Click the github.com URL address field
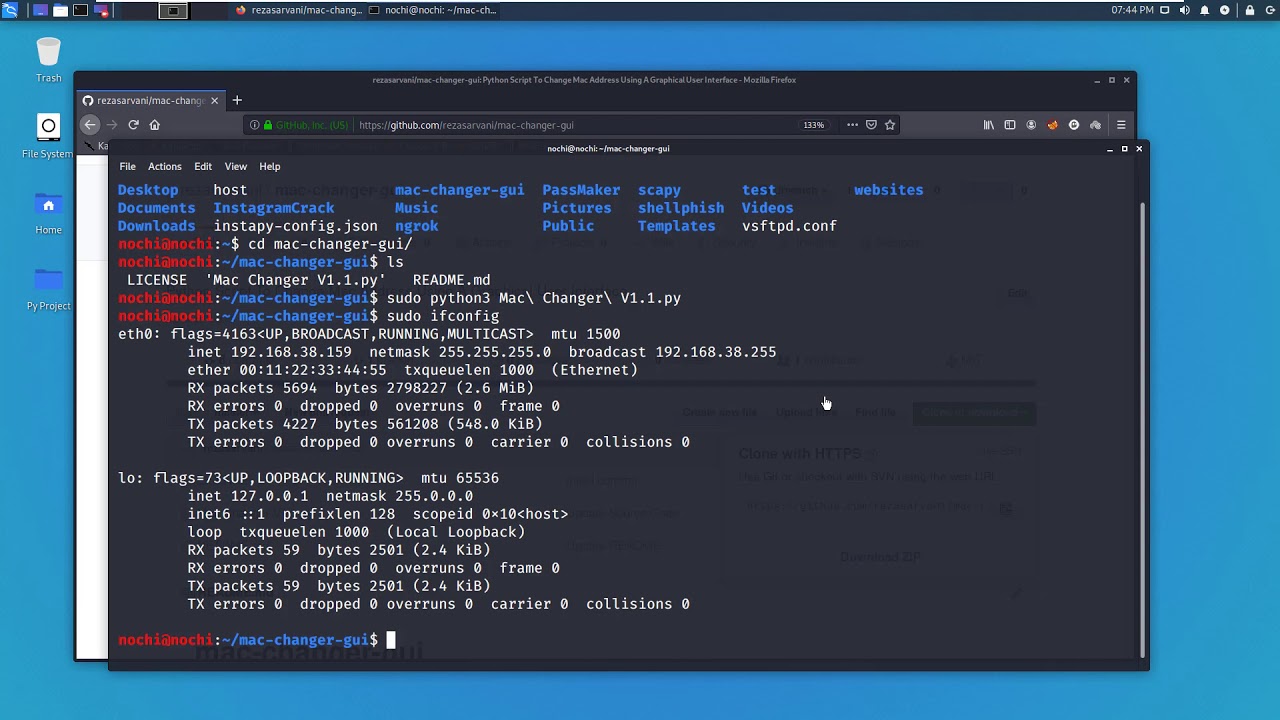Viewport: 1280px width, 720px height. pyautogui.click(x=570, y=125)
